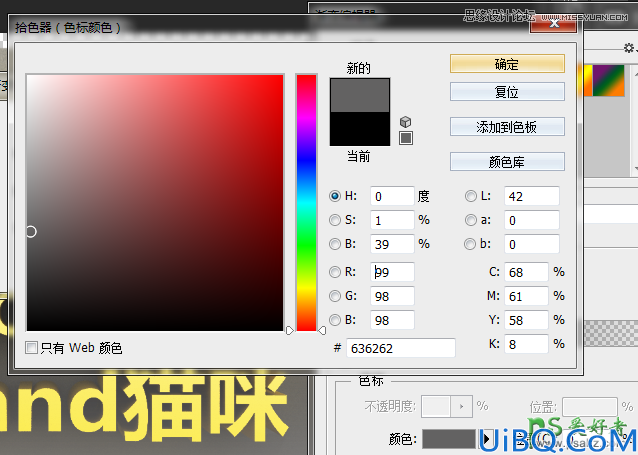Click the Y yellow input showing 58
Viewport: 638px width, 455px height.
(526, 320)
